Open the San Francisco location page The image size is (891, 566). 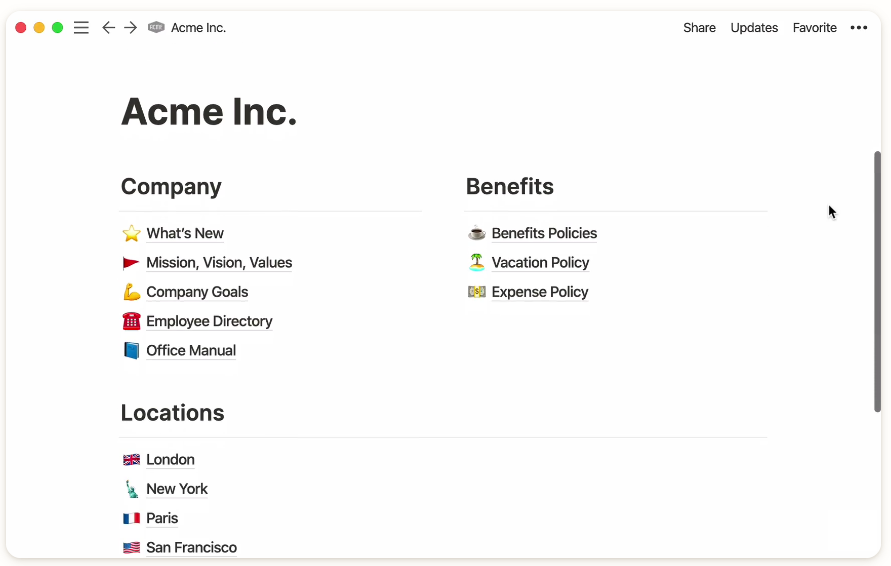coord(191,547)
